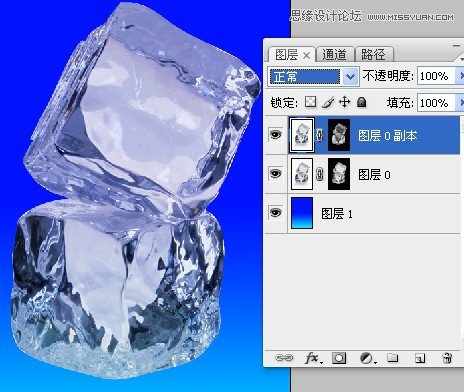Open the blend mode 正常 dropdown

pyautogui.click(x=313, y=77)
